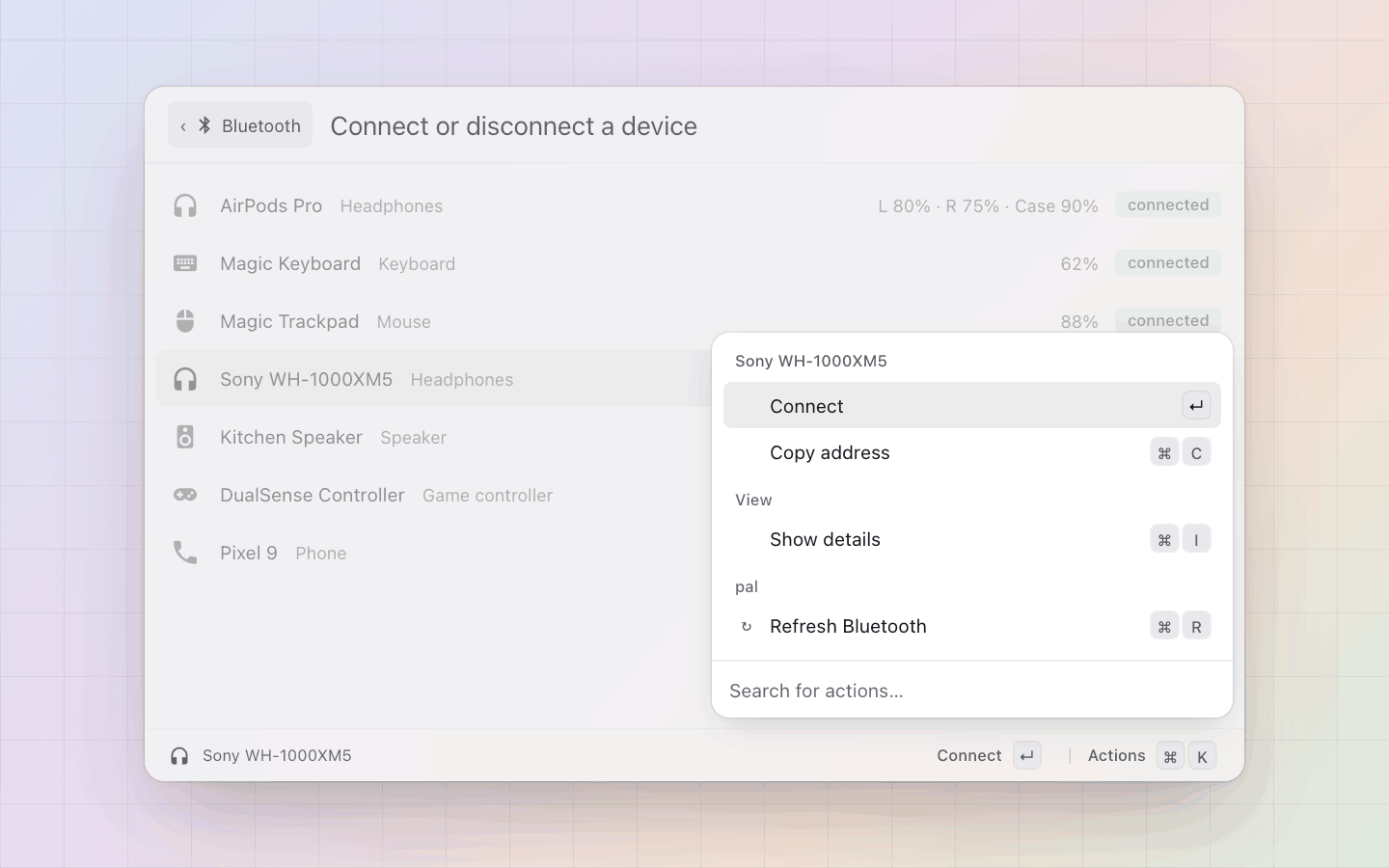Click the Kitchen Speaker speaker icon
Viewport: 1389px width, 868px height.
pyautogui.click(x=185, y=437)
